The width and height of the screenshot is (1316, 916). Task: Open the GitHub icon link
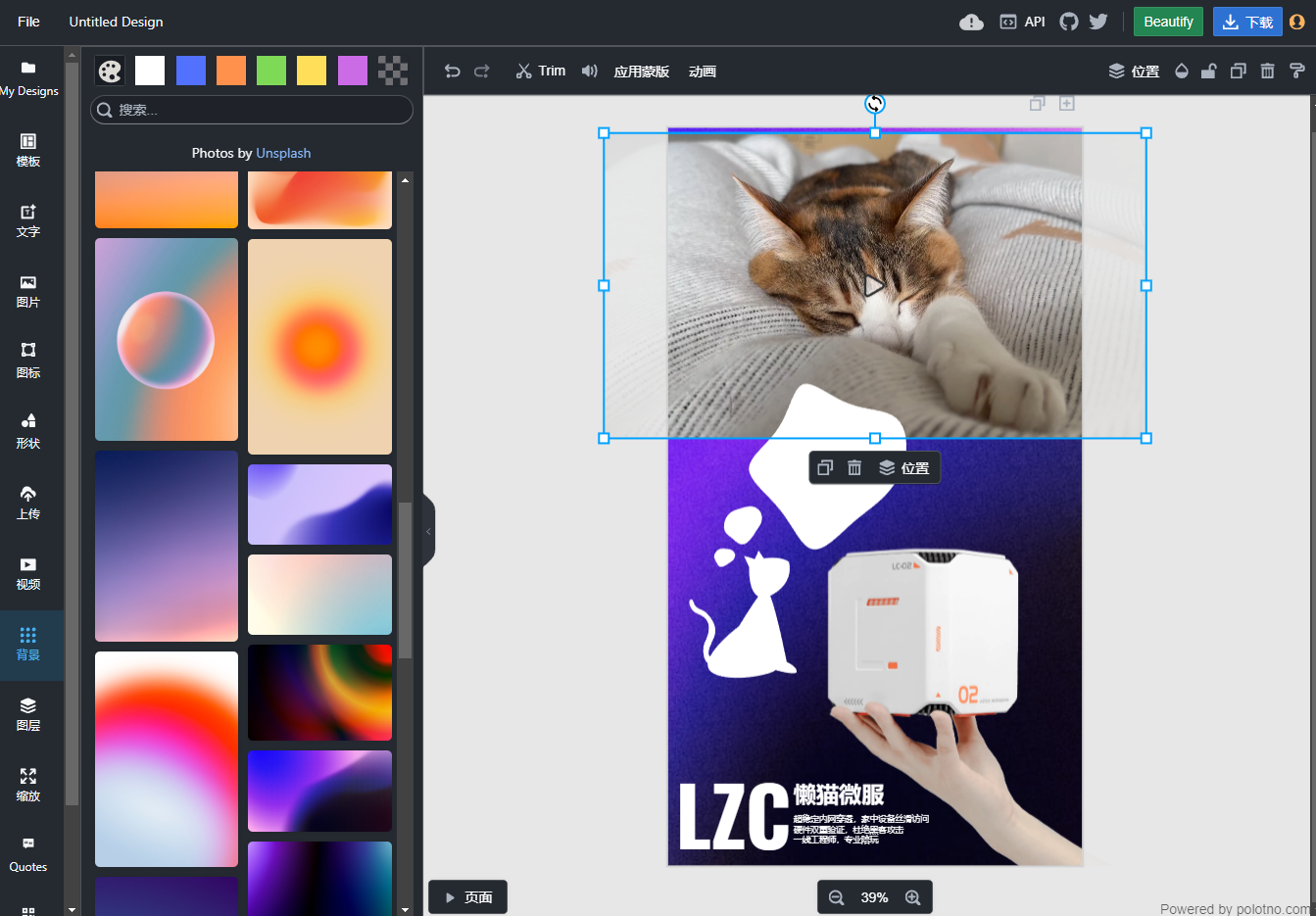pos(1069,22)
